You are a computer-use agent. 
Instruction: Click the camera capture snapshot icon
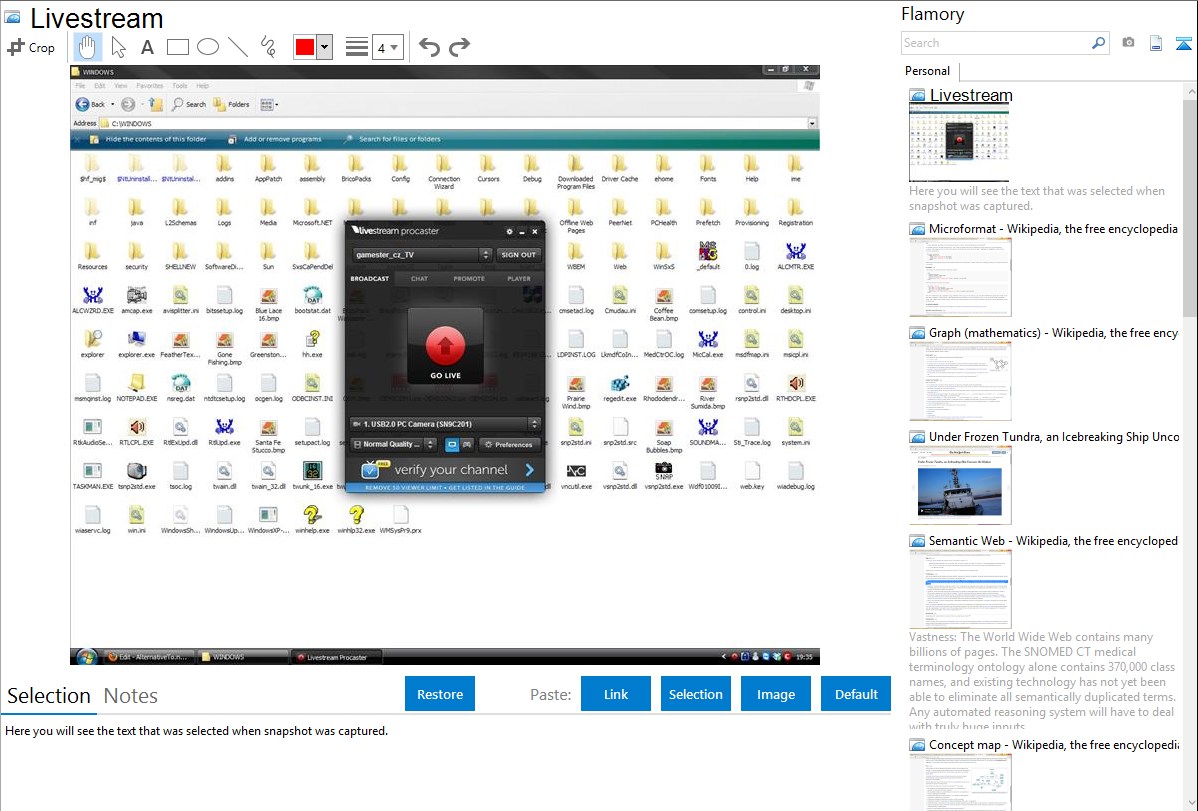pos(1128,43)
